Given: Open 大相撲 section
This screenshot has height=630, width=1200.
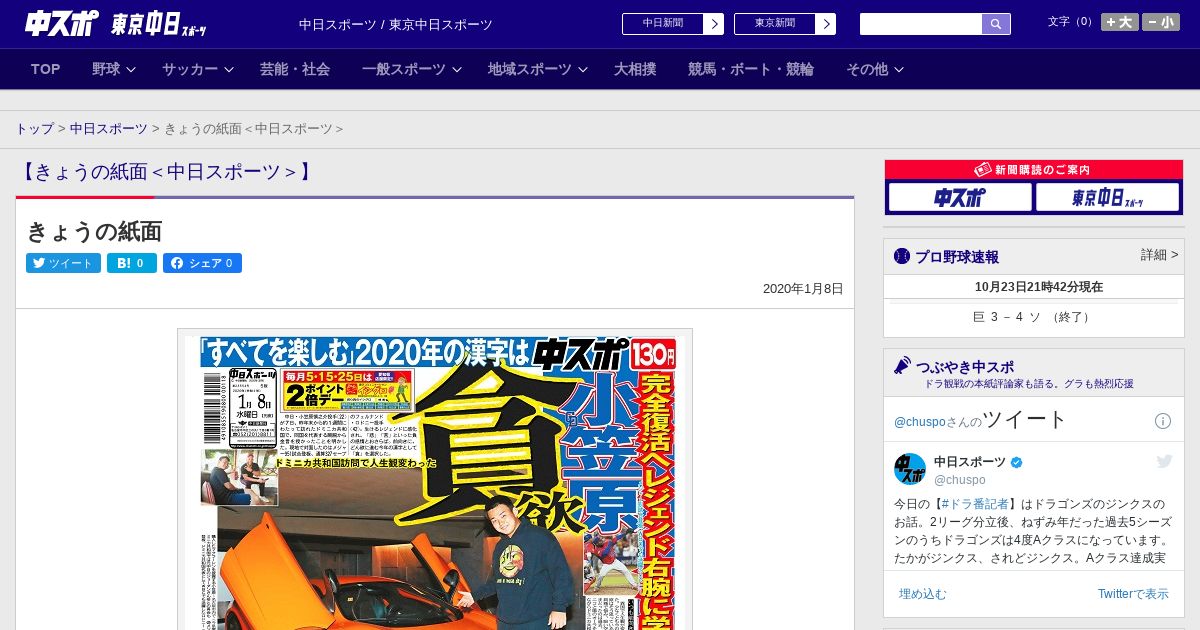Looking at the screenshot, I should [635, 69].
